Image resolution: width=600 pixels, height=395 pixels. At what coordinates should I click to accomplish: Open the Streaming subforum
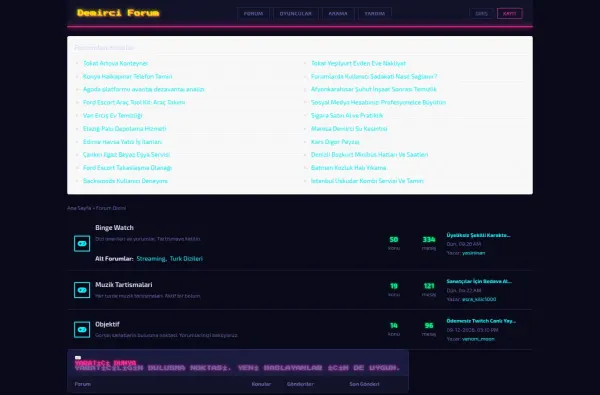pyautogui.click(x=151, y=259)
